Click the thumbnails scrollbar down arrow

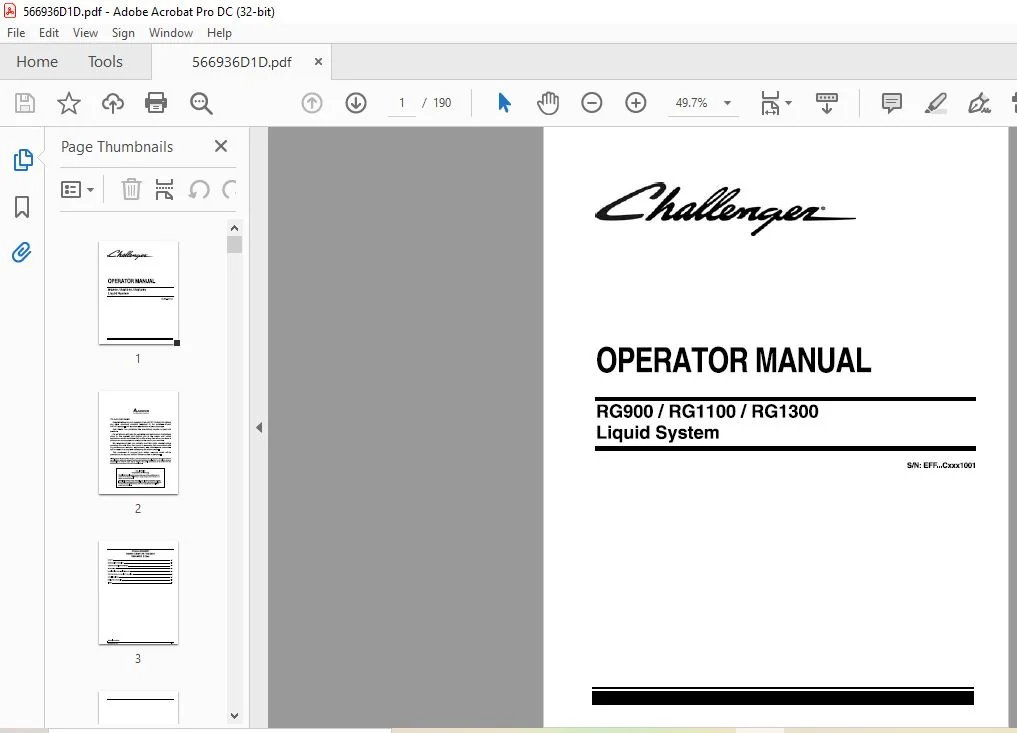tap(235, 716)
